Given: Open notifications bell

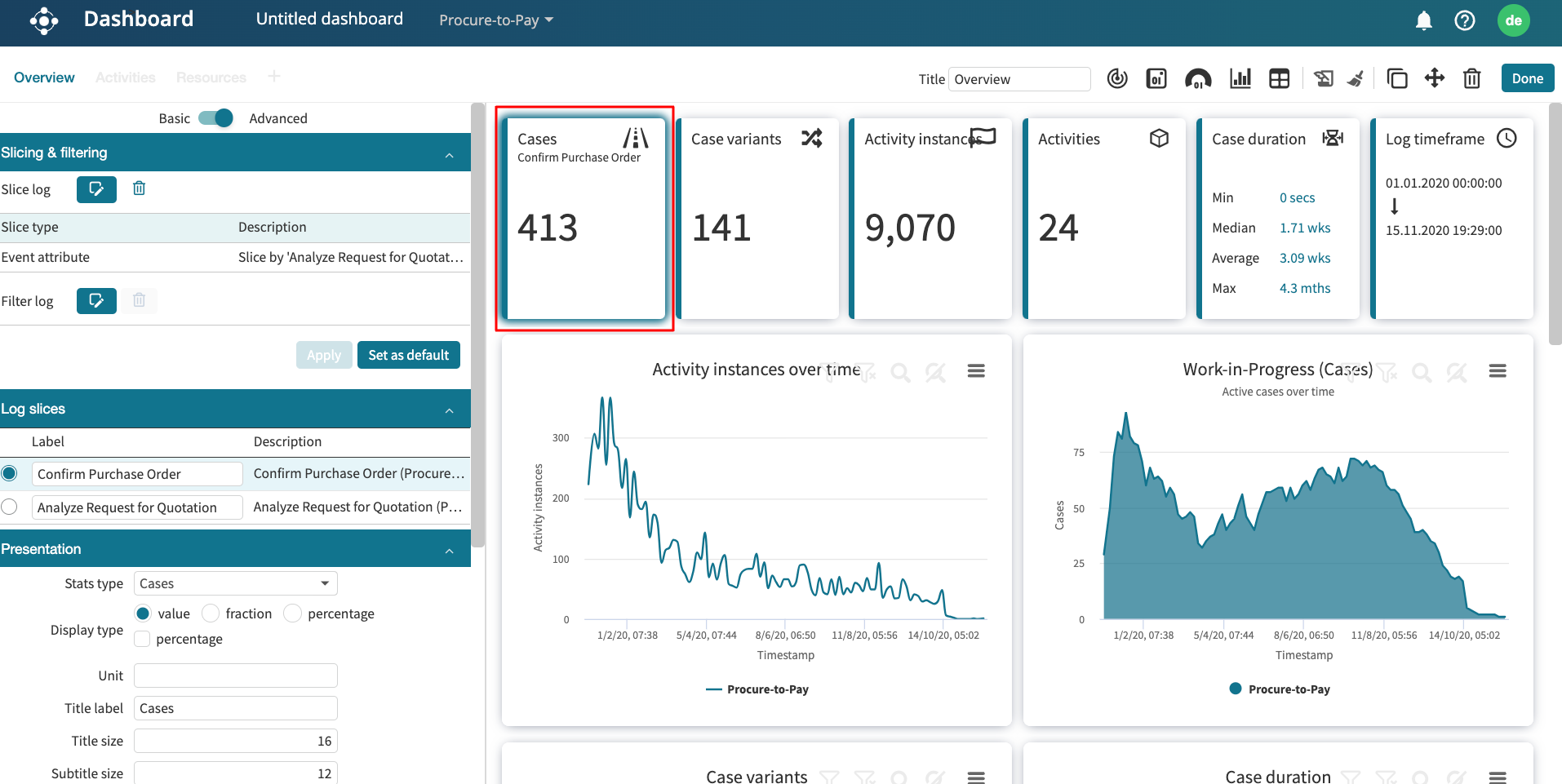Looking at the screenshot, I should point(1423,20).
